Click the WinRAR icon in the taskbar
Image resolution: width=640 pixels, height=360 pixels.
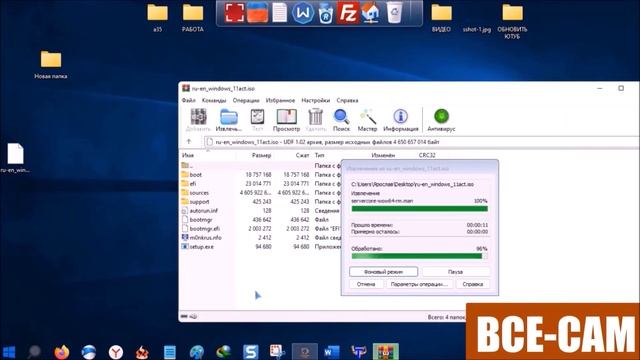pos(385,351)
